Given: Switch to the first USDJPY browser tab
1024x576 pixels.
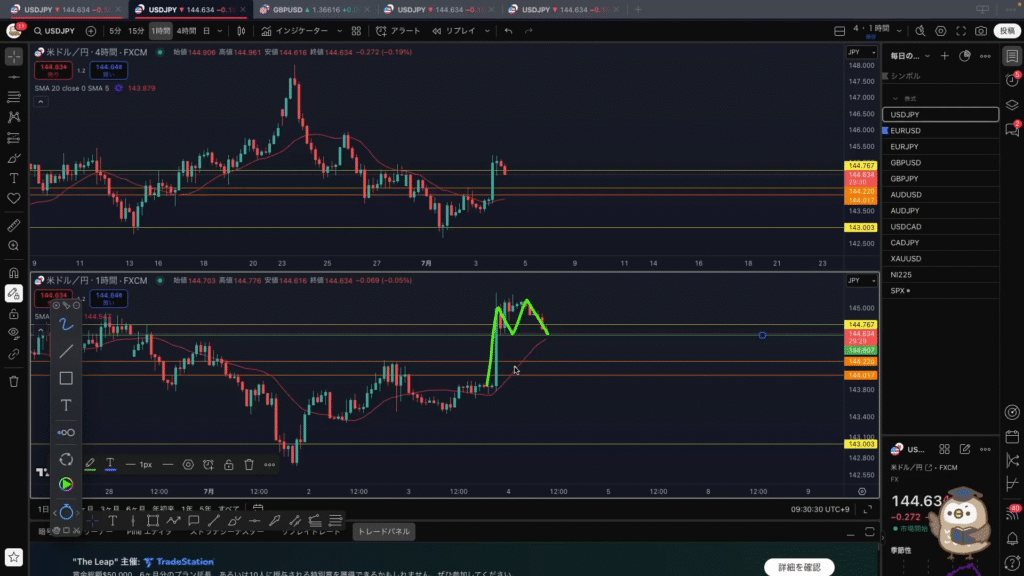Looking at the screenshot, I should 65,10.
